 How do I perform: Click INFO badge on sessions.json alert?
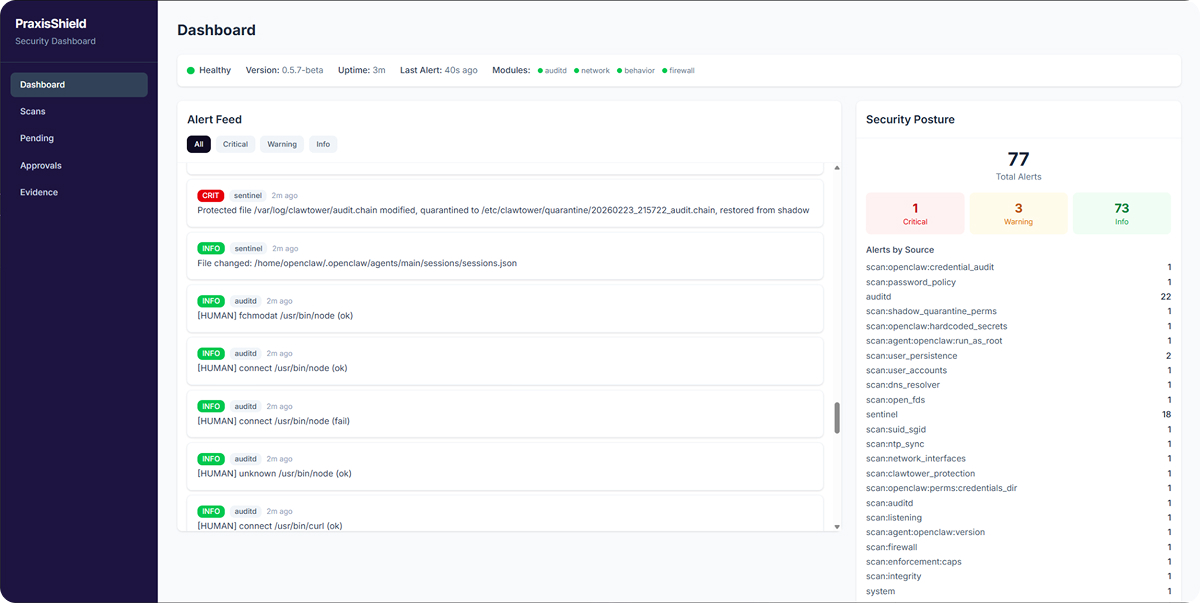(211, 248)
